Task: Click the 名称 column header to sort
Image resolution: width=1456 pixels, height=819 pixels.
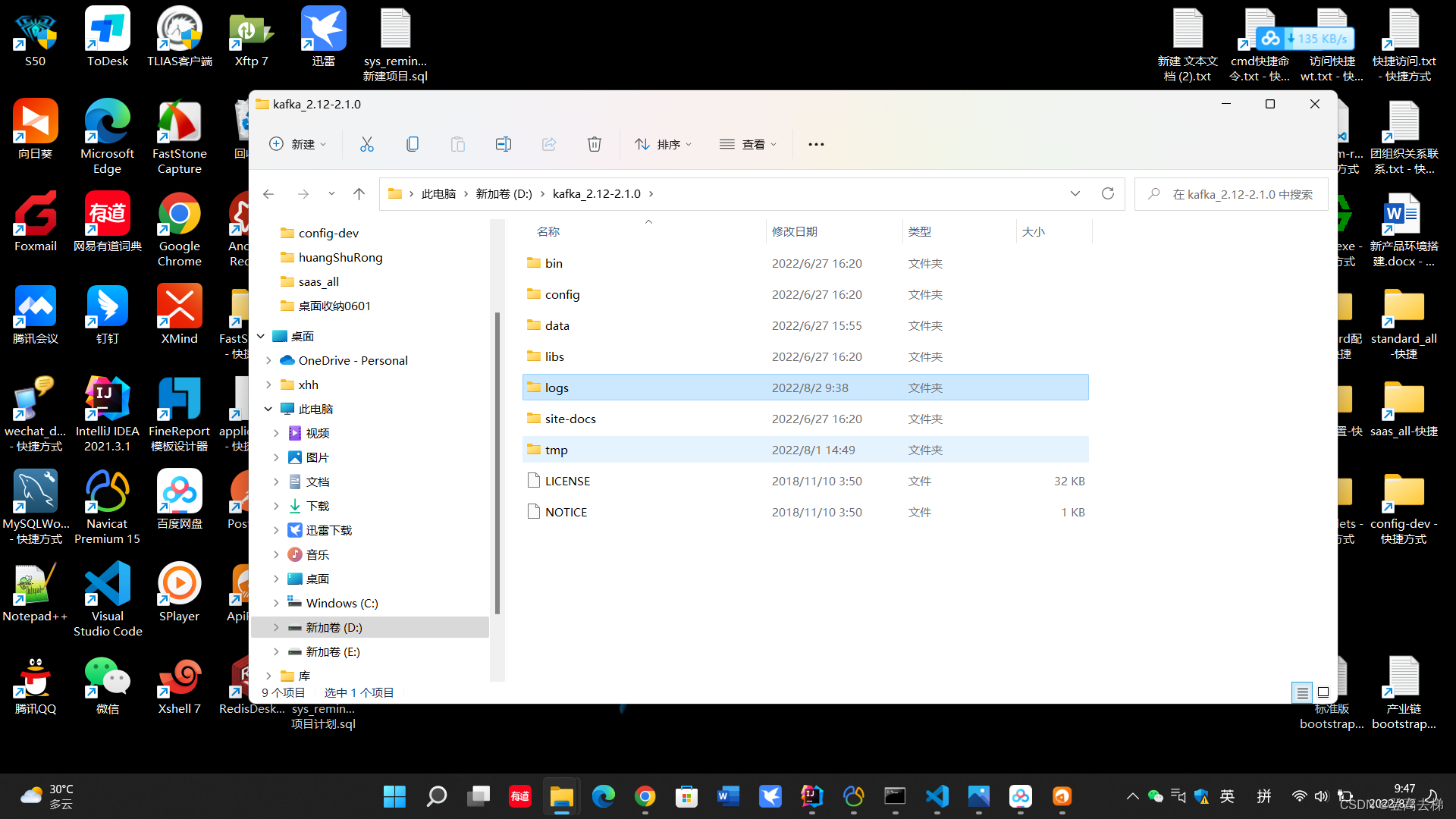Action: pyautogui.click(x=548, y=231)
